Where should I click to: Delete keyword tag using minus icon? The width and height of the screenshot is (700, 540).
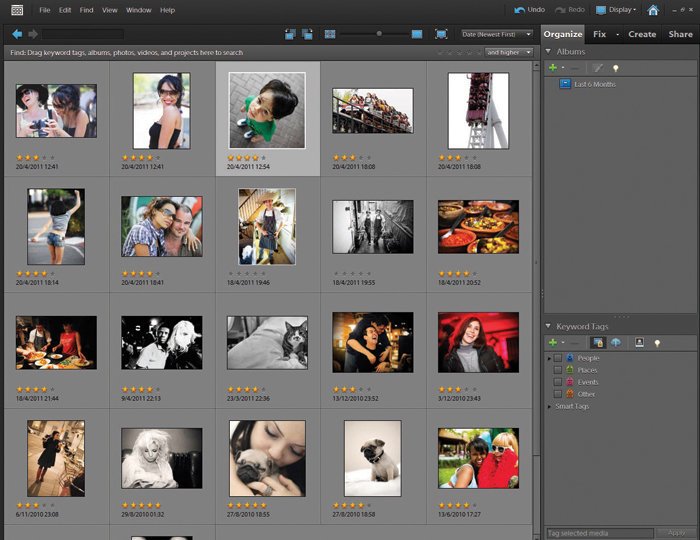[x=575, y=343]
